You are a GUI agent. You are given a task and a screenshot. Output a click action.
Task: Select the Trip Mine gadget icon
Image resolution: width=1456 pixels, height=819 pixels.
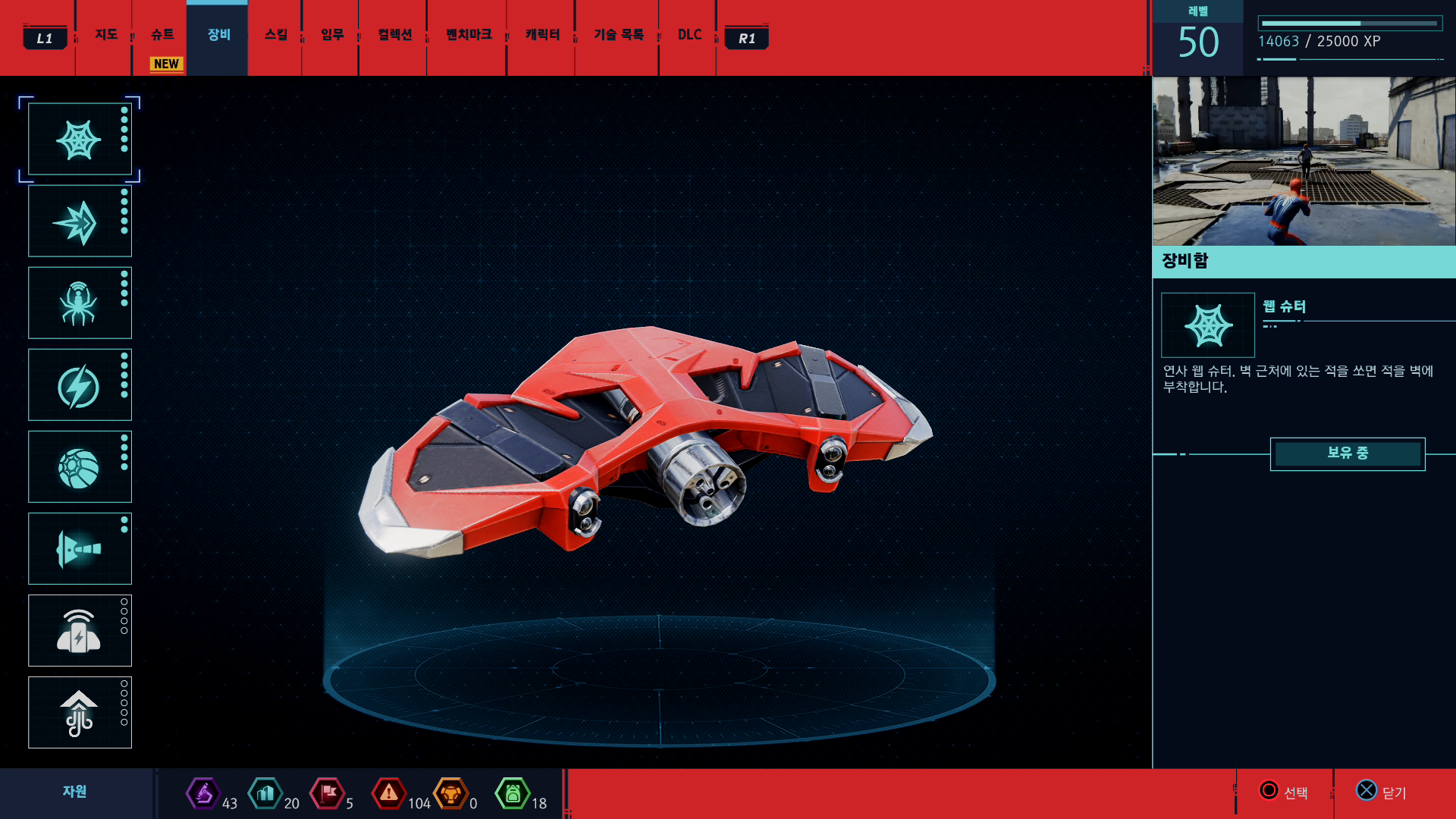80,631
